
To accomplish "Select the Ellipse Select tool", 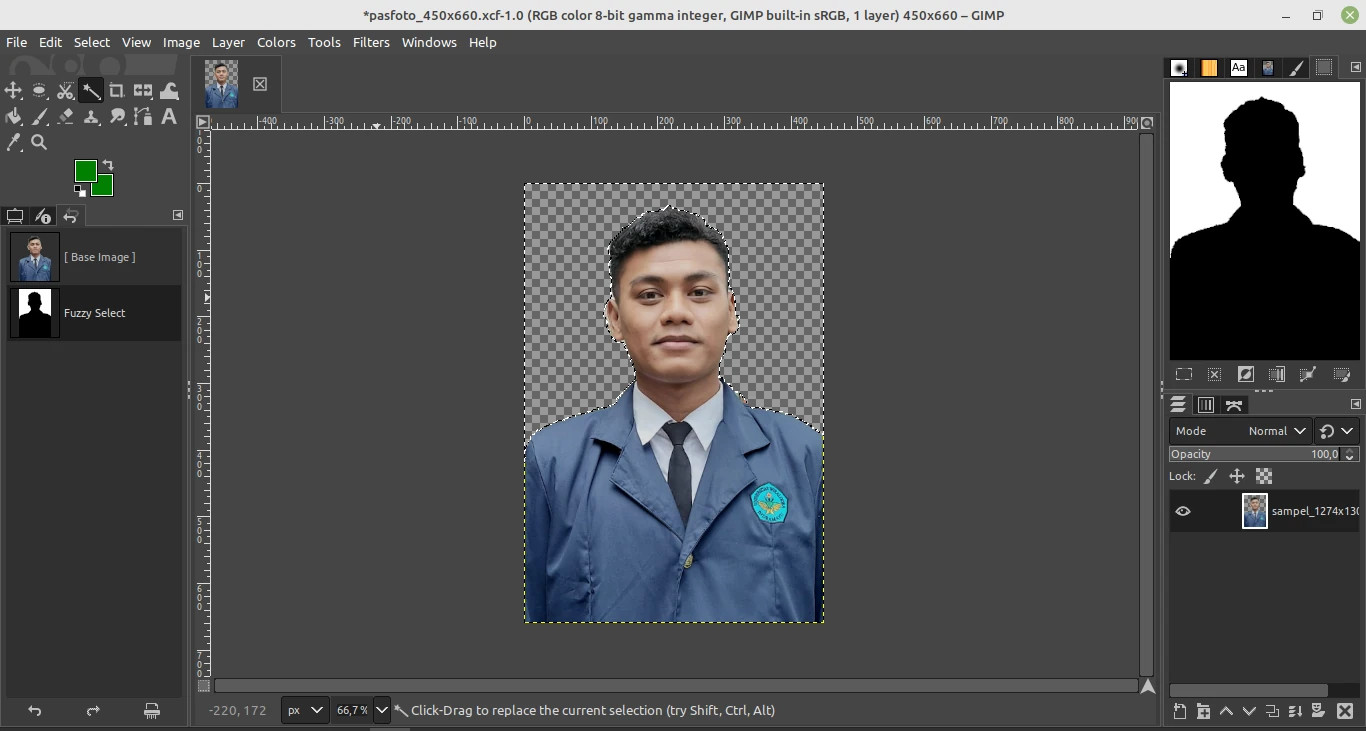I will click(39, 91).
